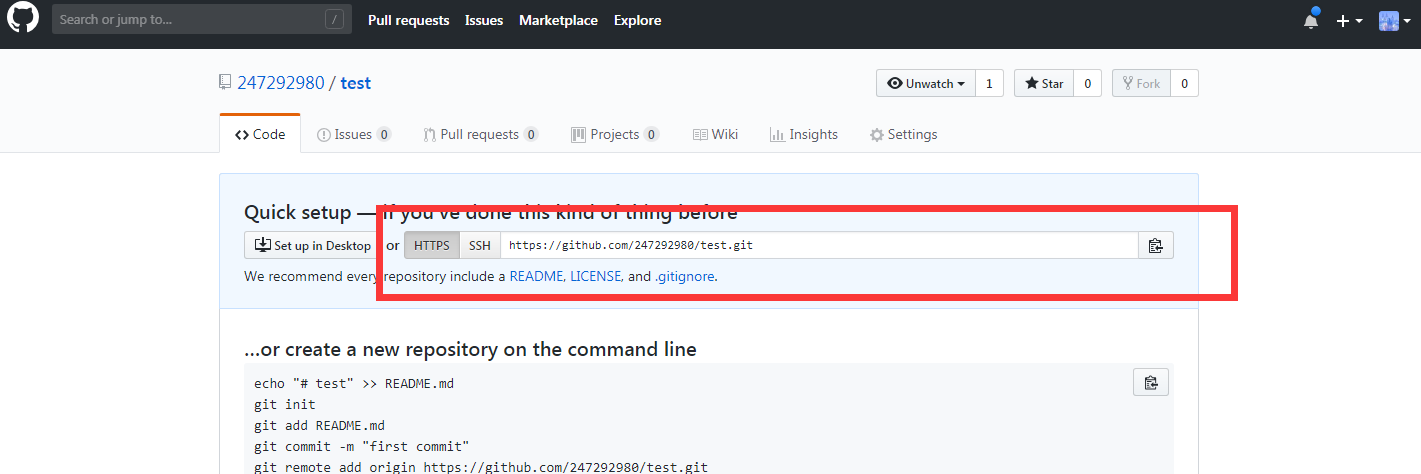Select the SSH protocol toggle

pyautogui.click(x=480, y=245)
